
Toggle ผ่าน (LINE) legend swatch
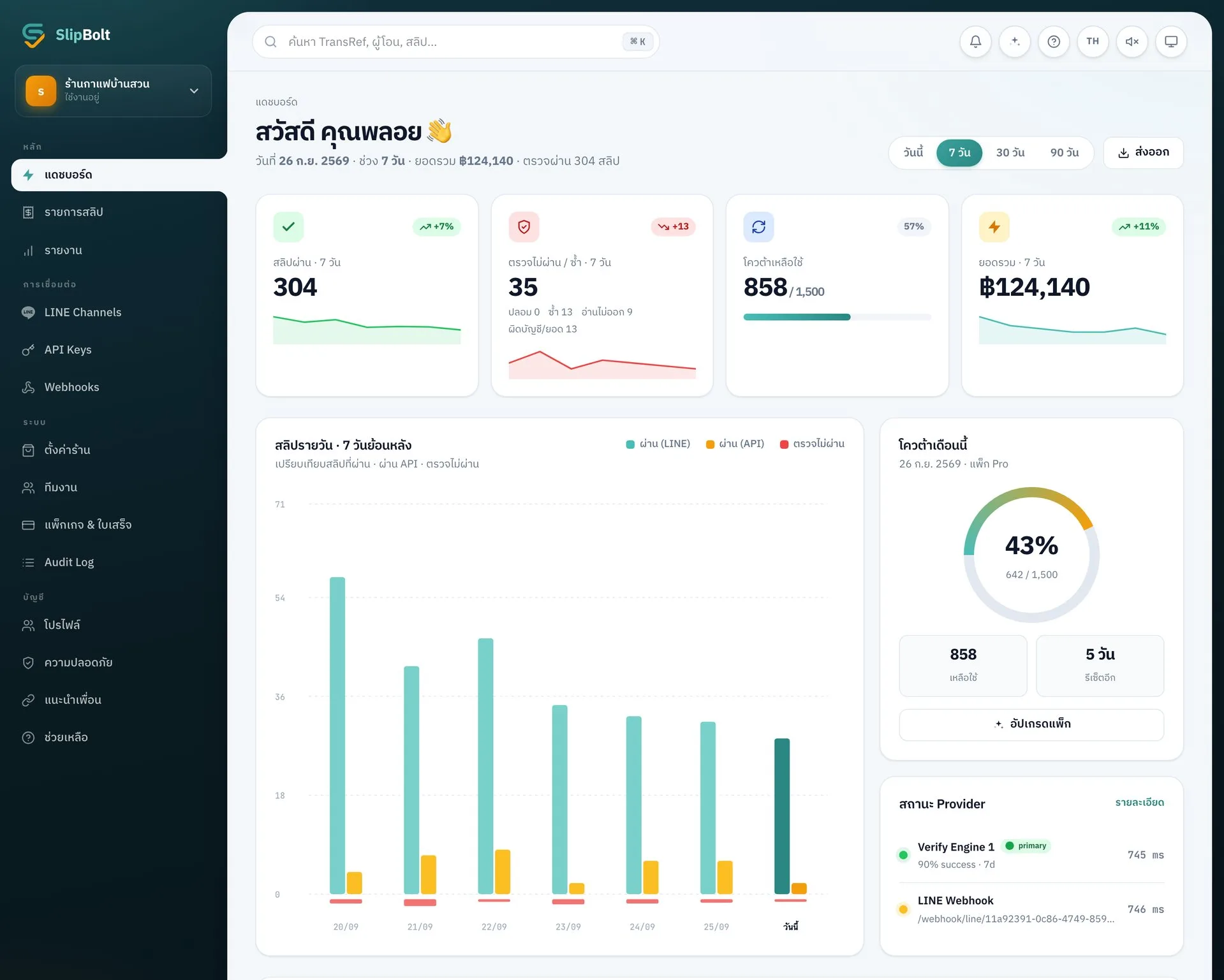click(x=630, y=444)
